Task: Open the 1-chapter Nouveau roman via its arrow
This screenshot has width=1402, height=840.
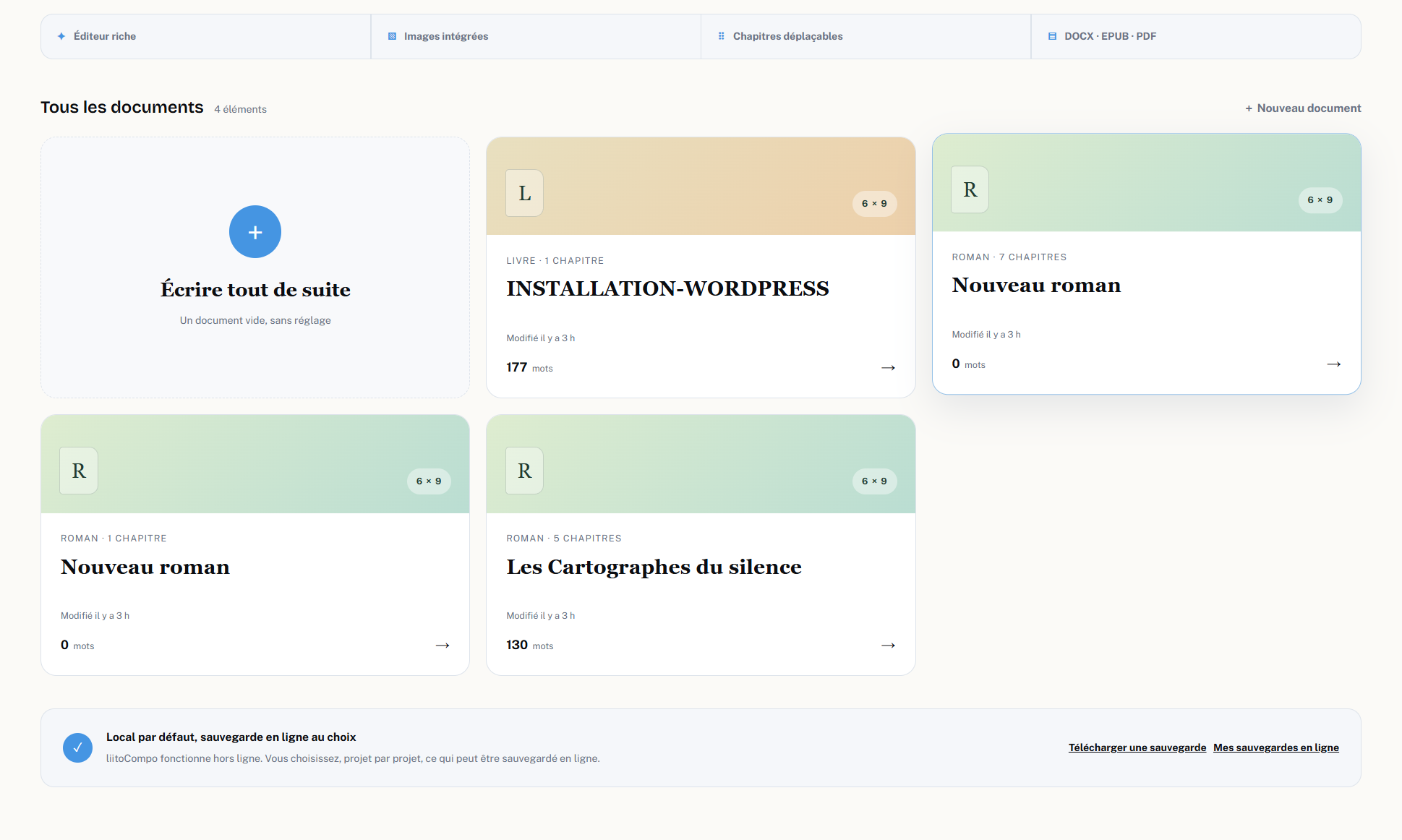Action: point(443,646)
